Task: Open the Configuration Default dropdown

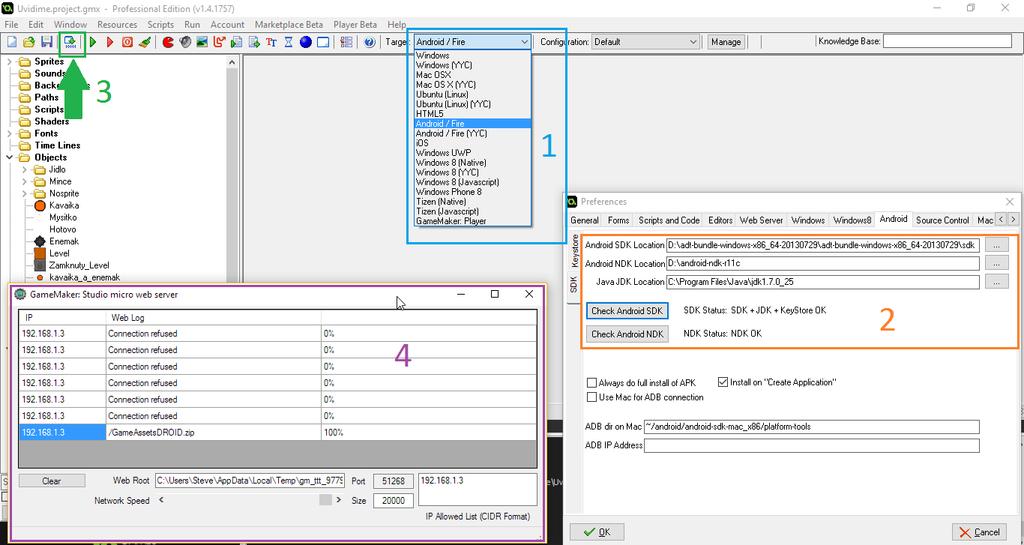Action: [646, 42]
